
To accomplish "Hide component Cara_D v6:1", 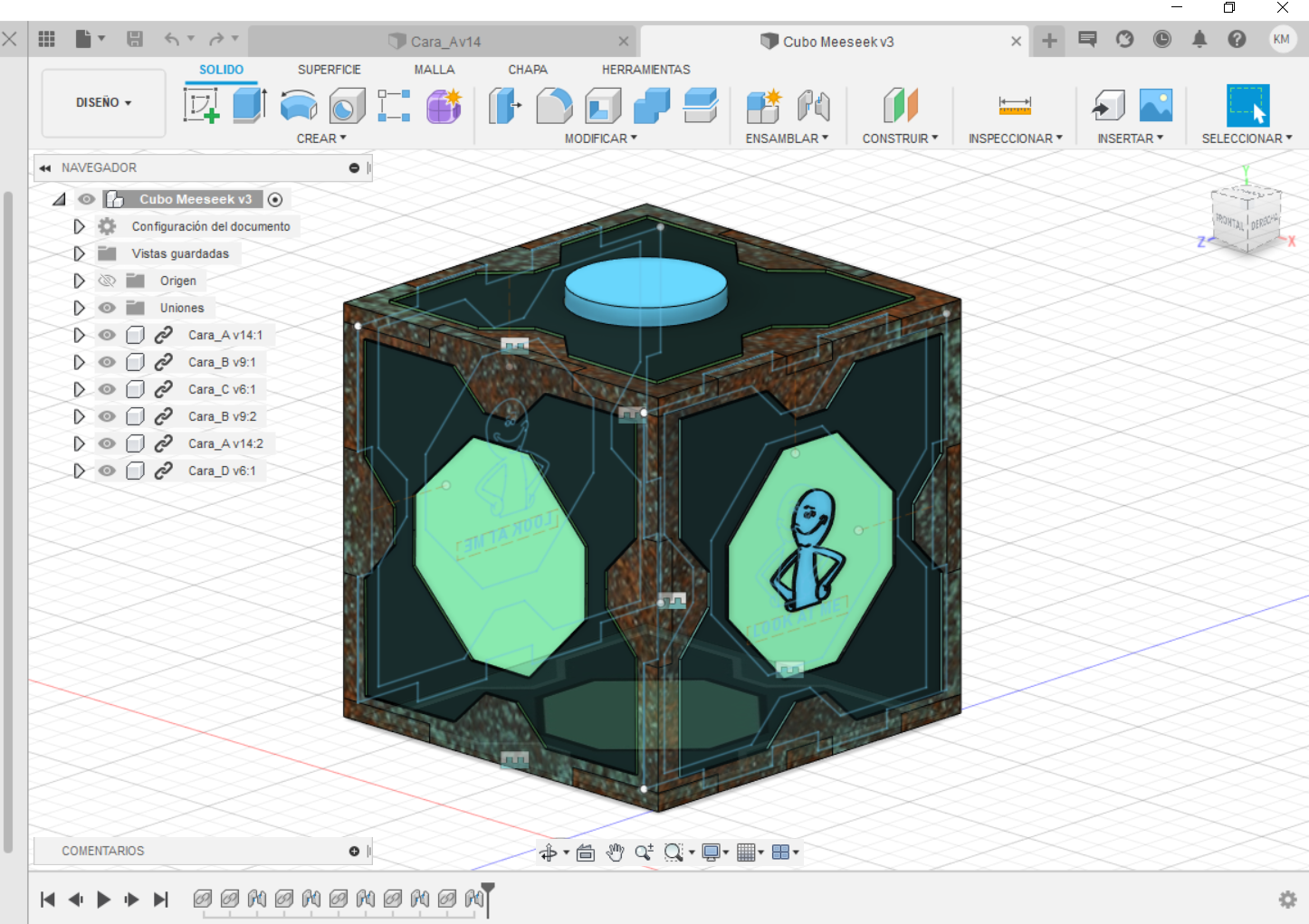I will (107, 471).
